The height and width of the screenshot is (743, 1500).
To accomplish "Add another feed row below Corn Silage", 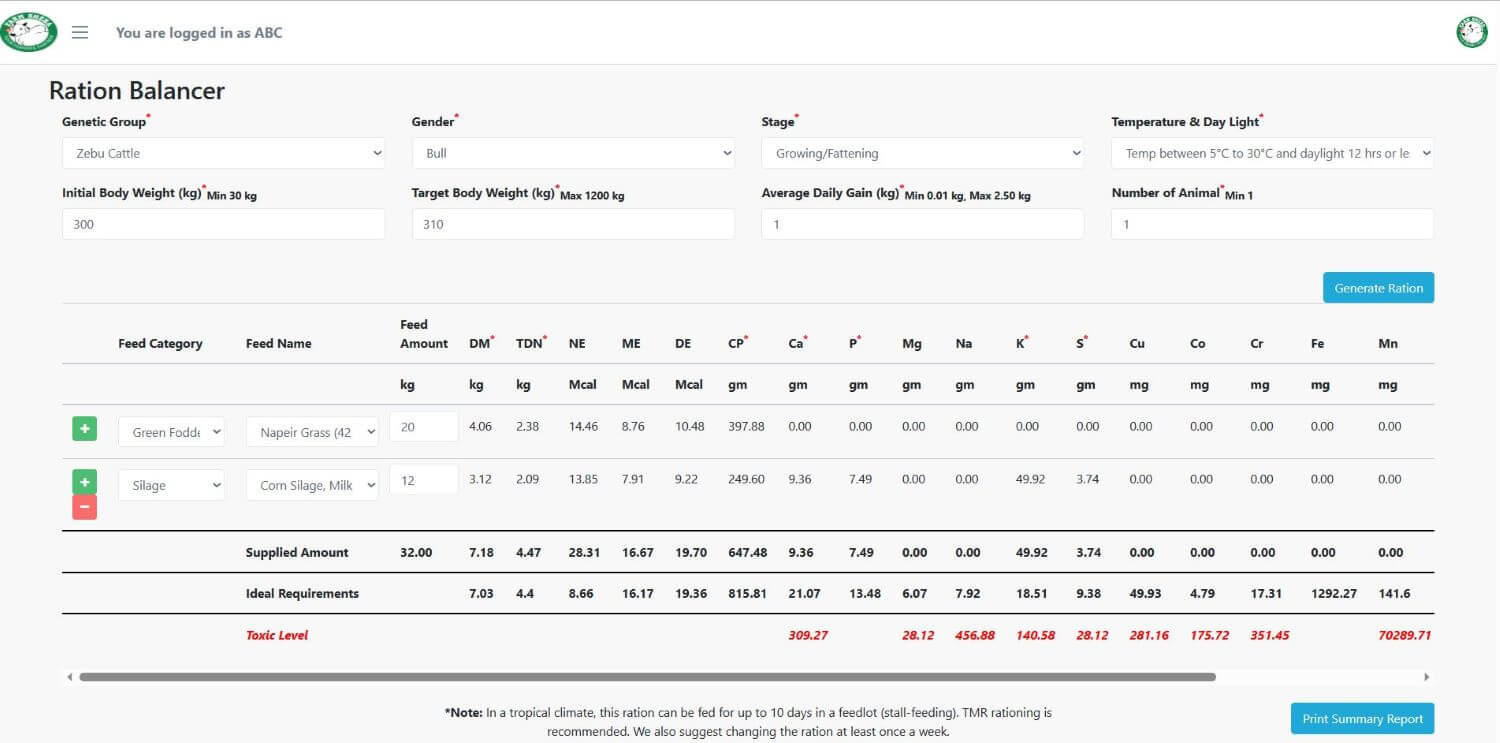I will [x=84, y=481].
